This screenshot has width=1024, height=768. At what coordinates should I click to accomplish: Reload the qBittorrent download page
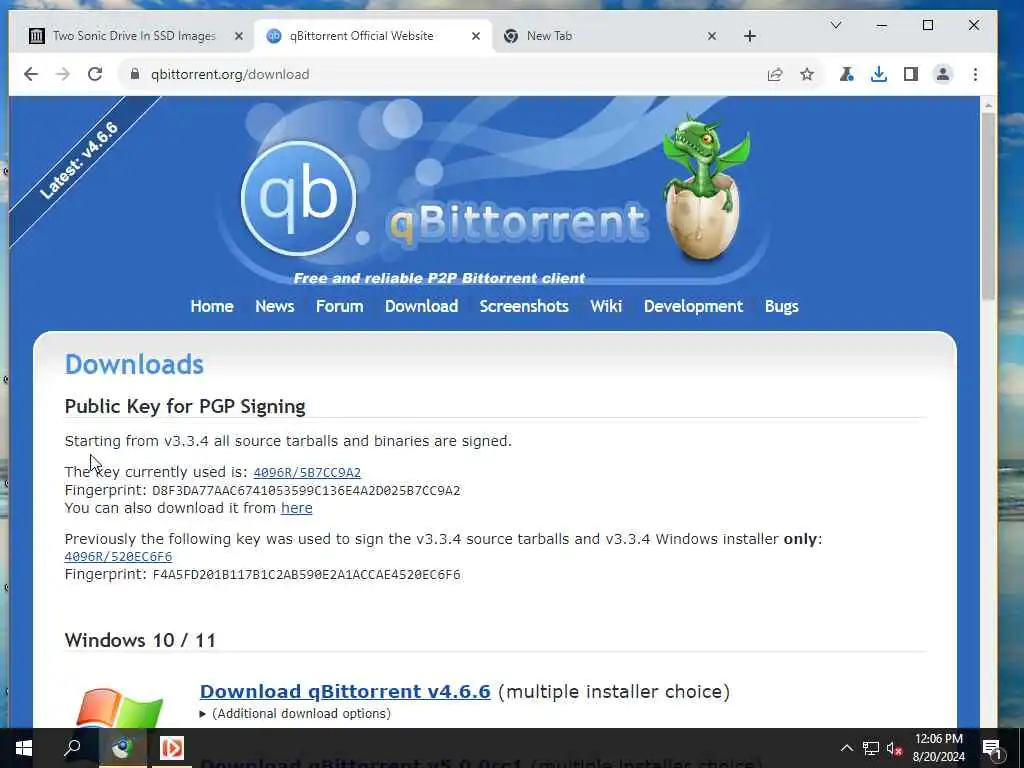point(95,74)
